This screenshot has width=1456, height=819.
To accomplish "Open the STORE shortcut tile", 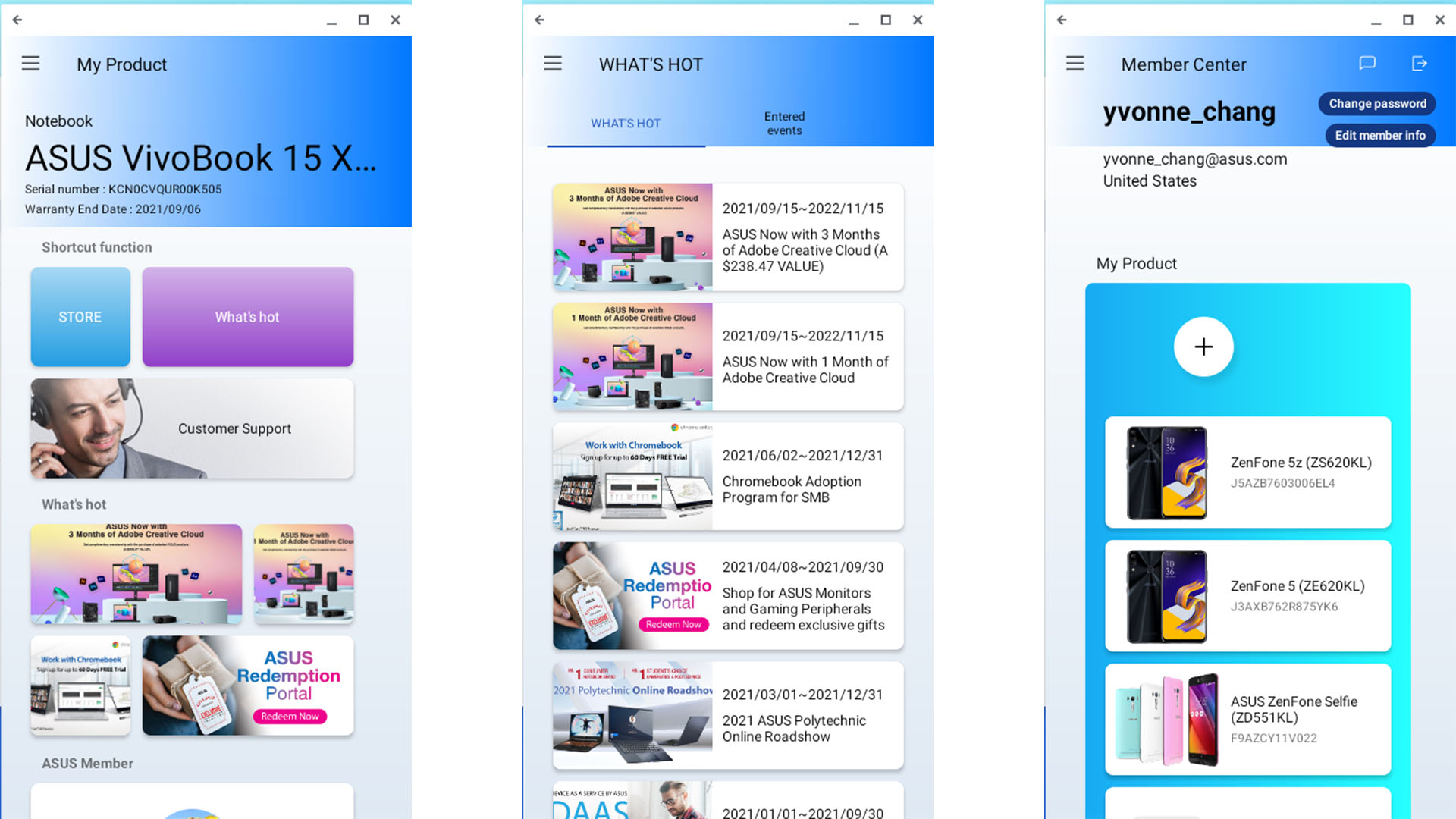I will (80, 317).
